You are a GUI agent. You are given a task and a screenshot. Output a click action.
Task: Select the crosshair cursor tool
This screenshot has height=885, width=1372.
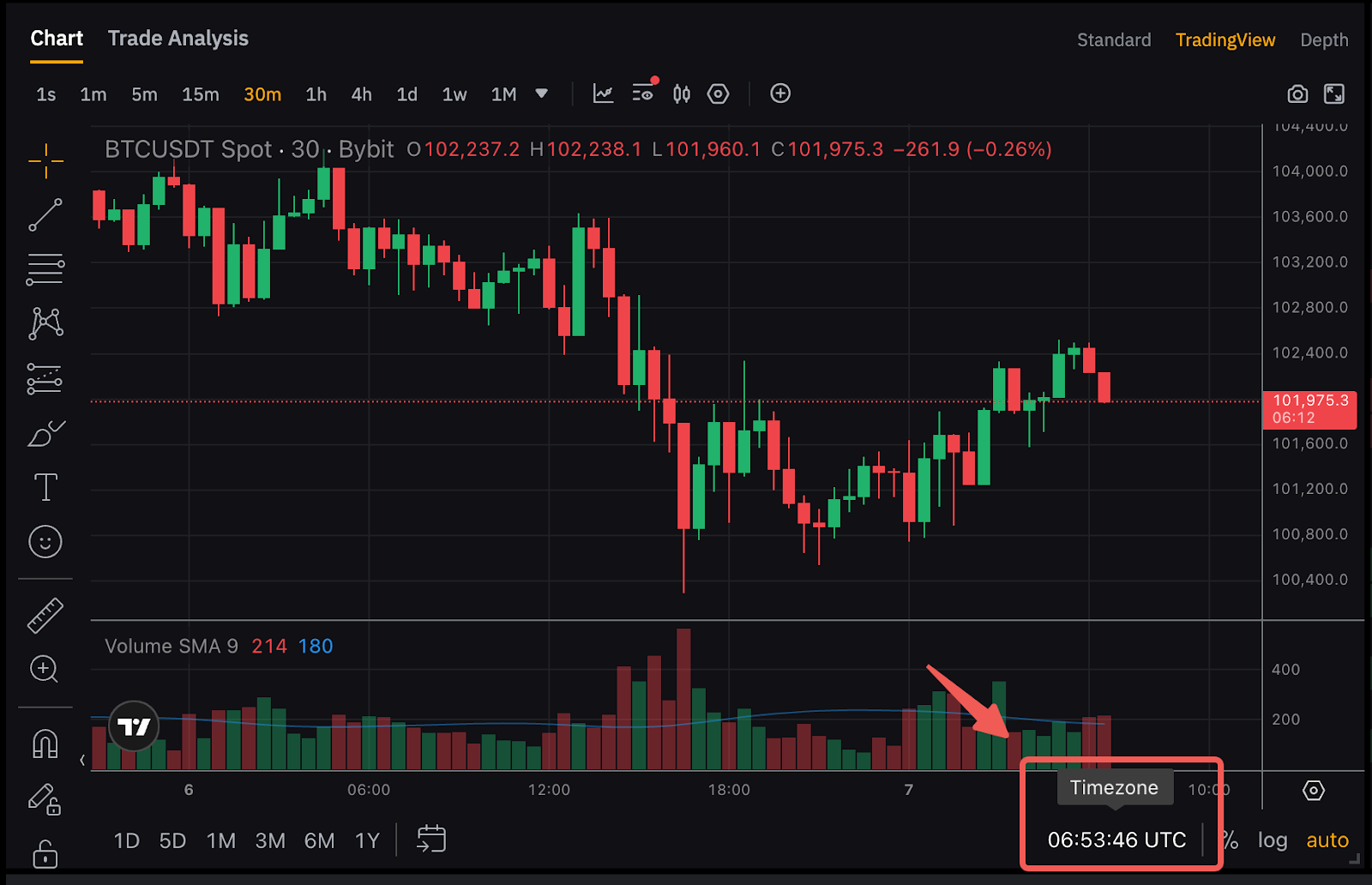click(x=45, y=160)
